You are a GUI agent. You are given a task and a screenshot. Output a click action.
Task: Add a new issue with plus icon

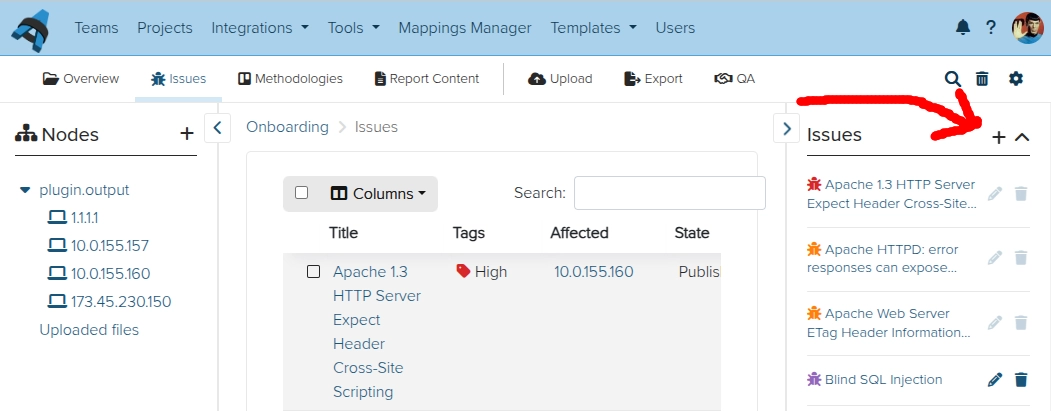coord(999,137)
